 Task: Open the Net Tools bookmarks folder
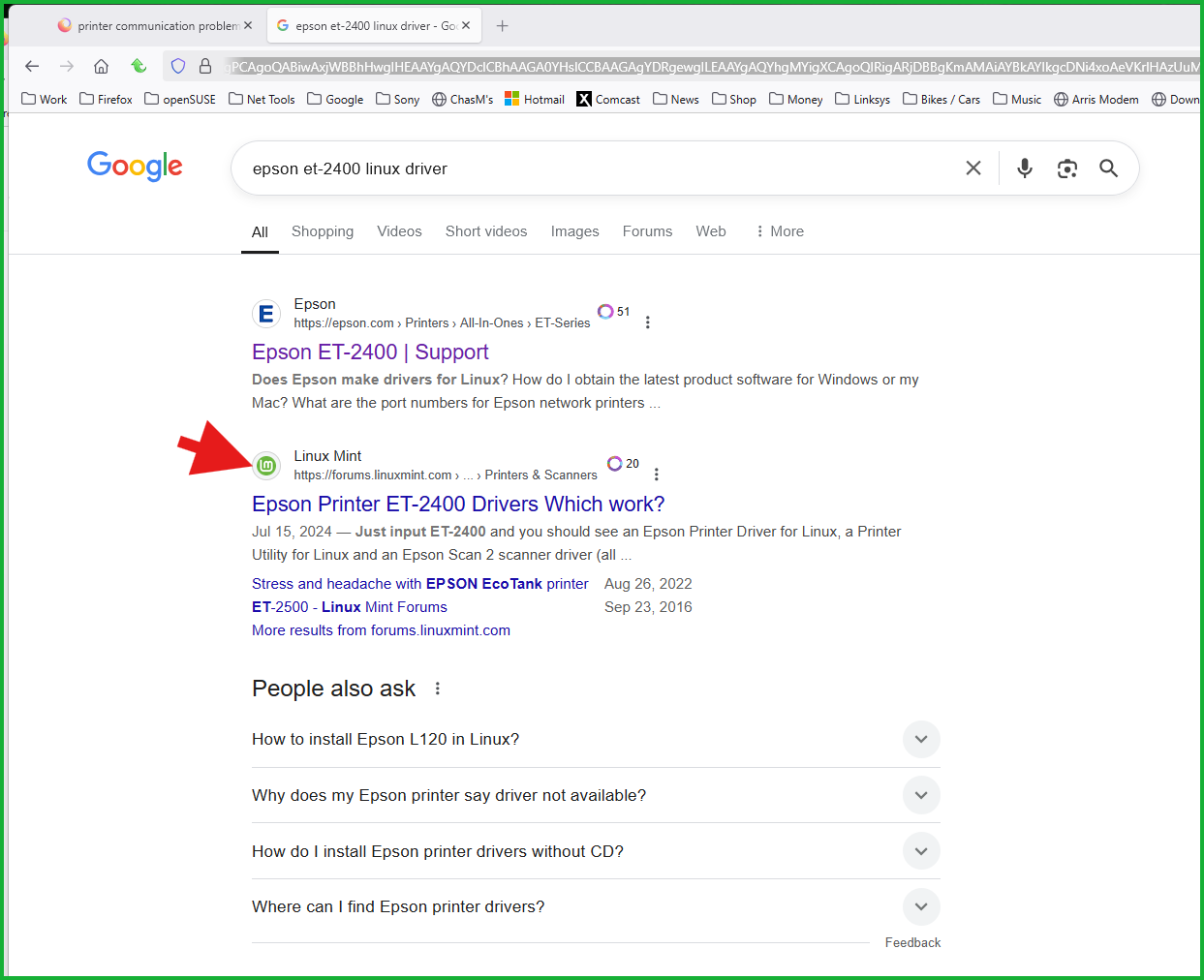coord(262,99)
